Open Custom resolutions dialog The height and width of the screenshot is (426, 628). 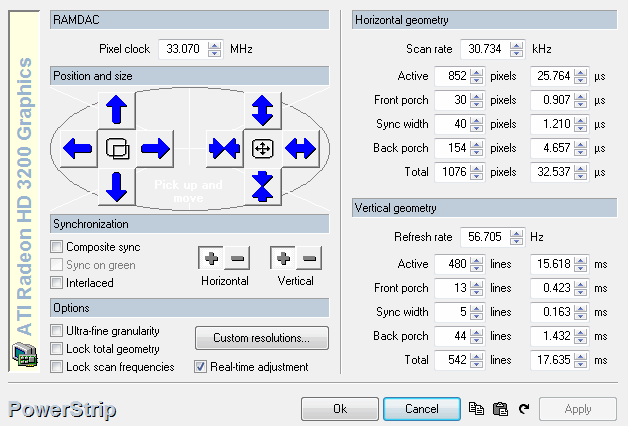[262, 338]
